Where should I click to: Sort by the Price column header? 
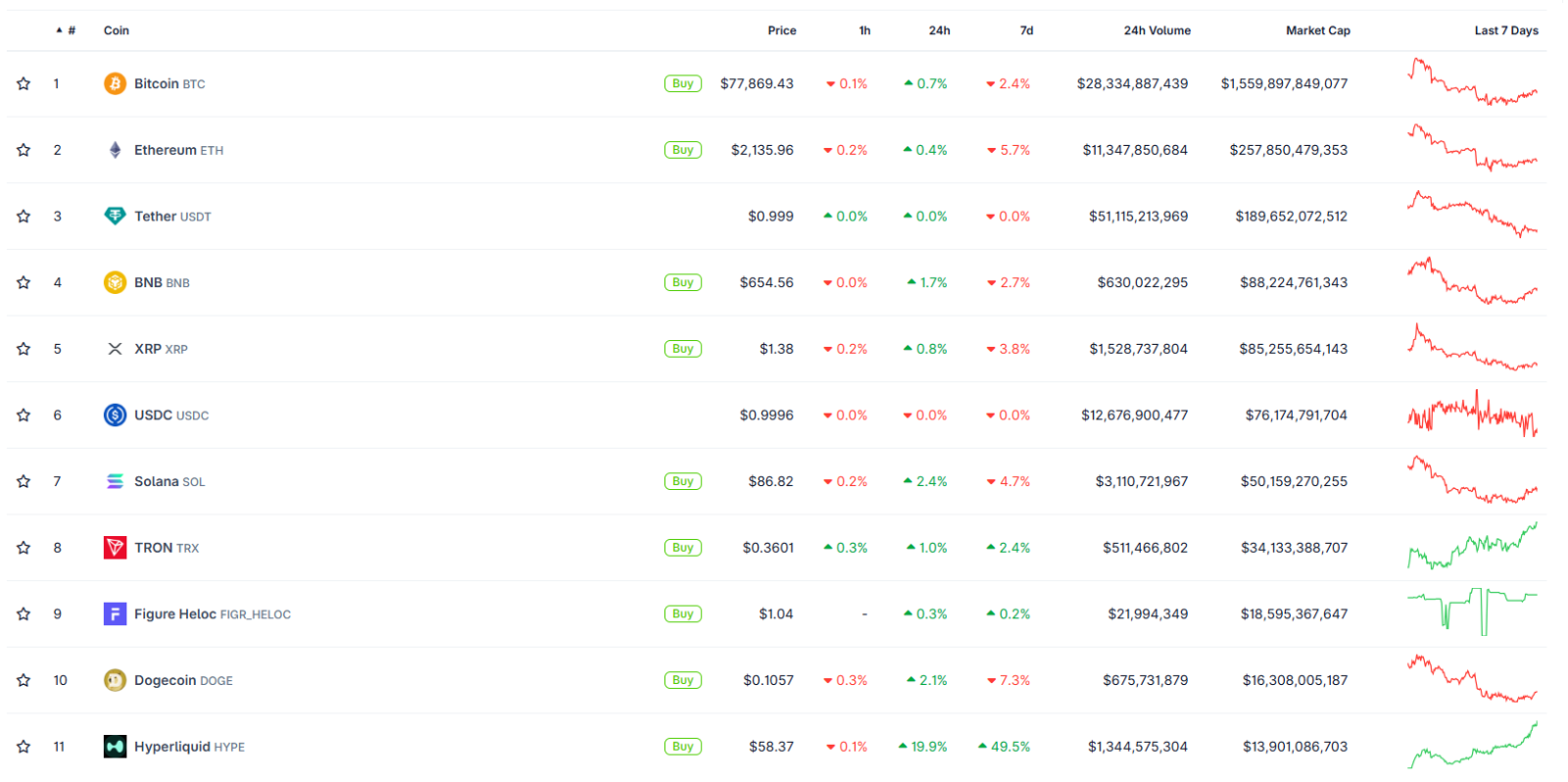click(782, 30)
